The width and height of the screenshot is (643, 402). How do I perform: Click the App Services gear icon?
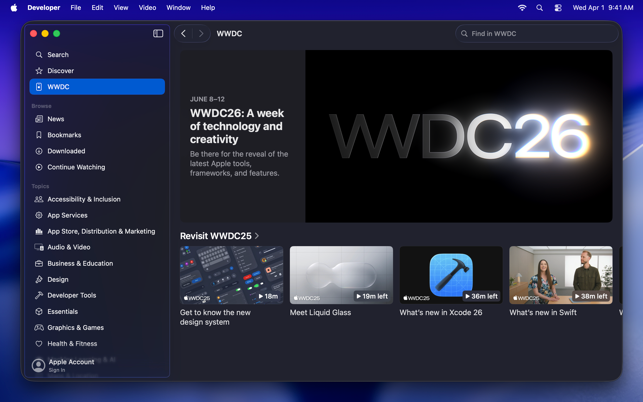pos(39,215)
